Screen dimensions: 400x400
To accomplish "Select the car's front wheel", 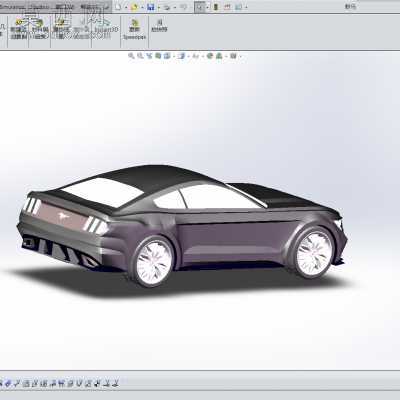I will (313, 252).
